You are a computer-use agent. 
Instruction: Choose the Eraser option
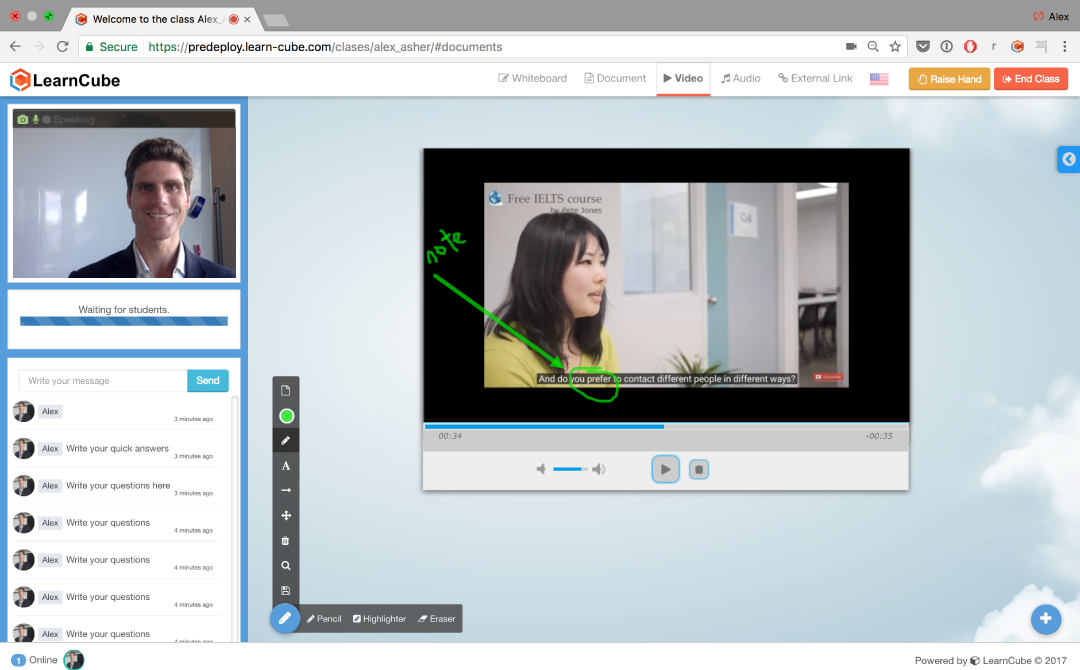(437, 618)
